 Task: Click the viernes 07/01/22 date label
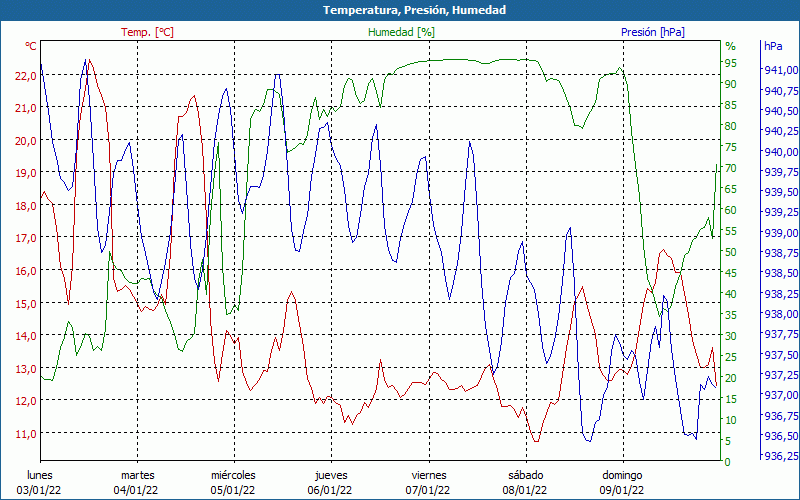(428, 483)
